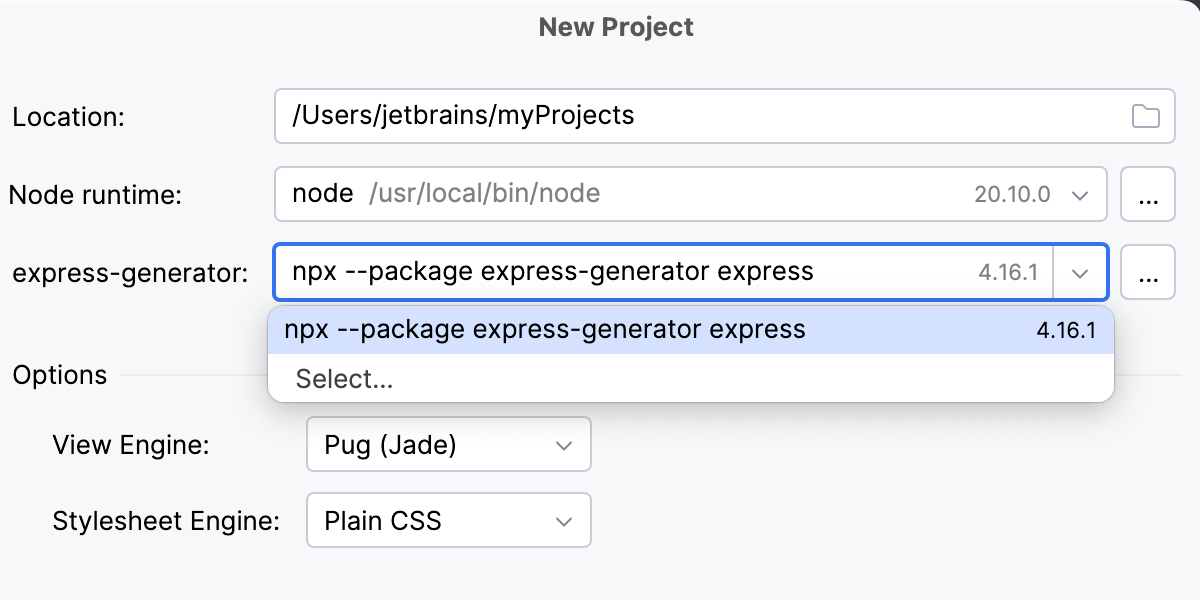This screenshot has height=600, width=1200.
Task: Click the New Project title
Action: point(616,26)
